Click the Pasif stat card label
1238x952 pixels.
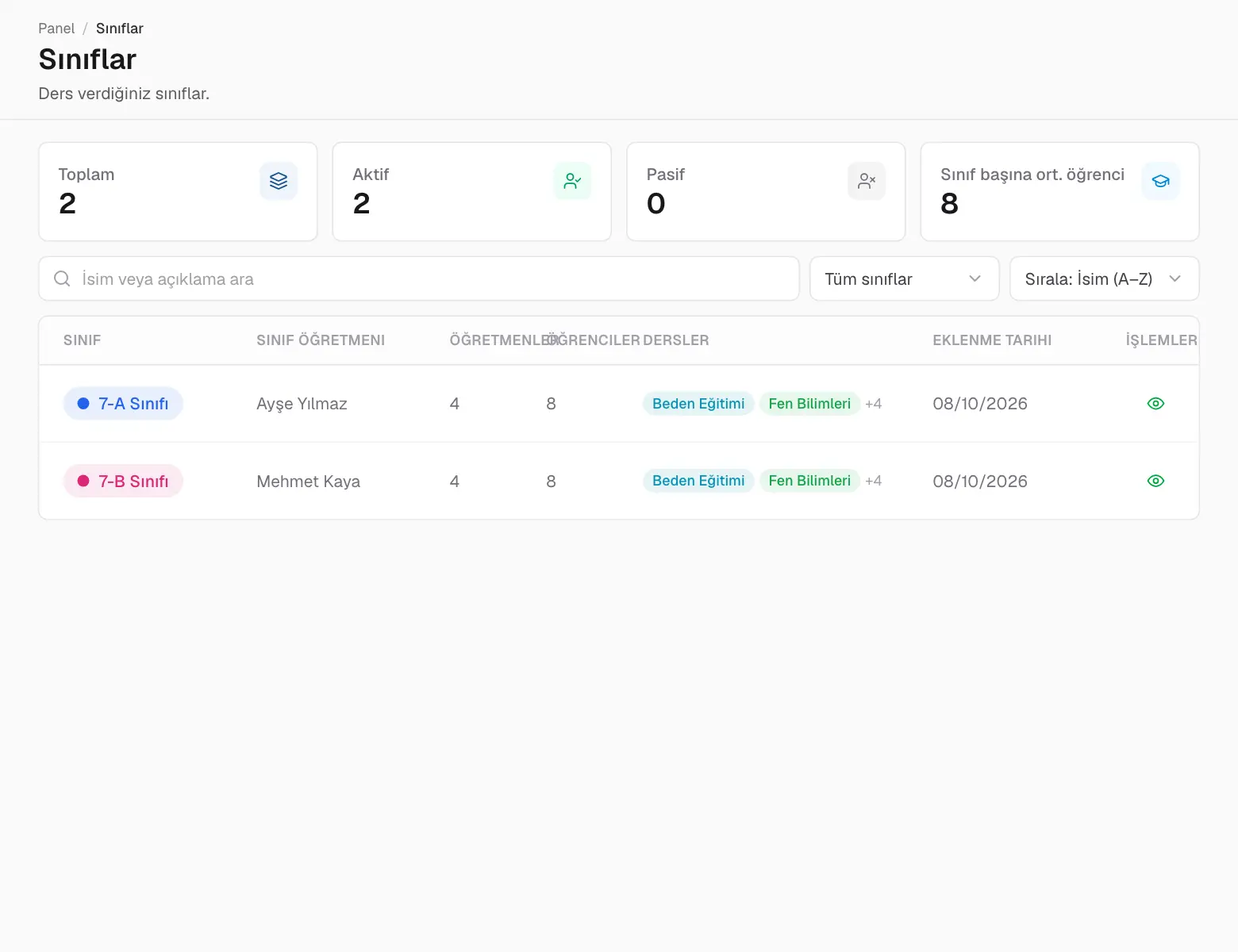point(665,175)
